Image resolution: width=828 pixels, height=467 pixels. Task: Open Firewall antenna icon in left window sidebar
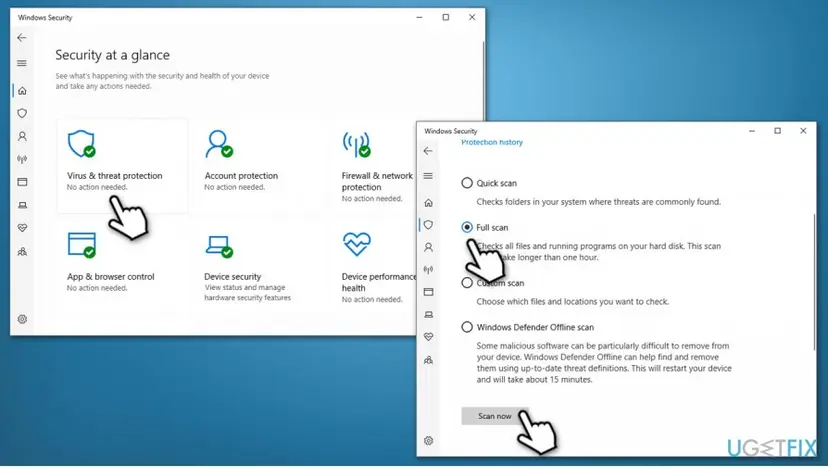click(x=22, y=159)
